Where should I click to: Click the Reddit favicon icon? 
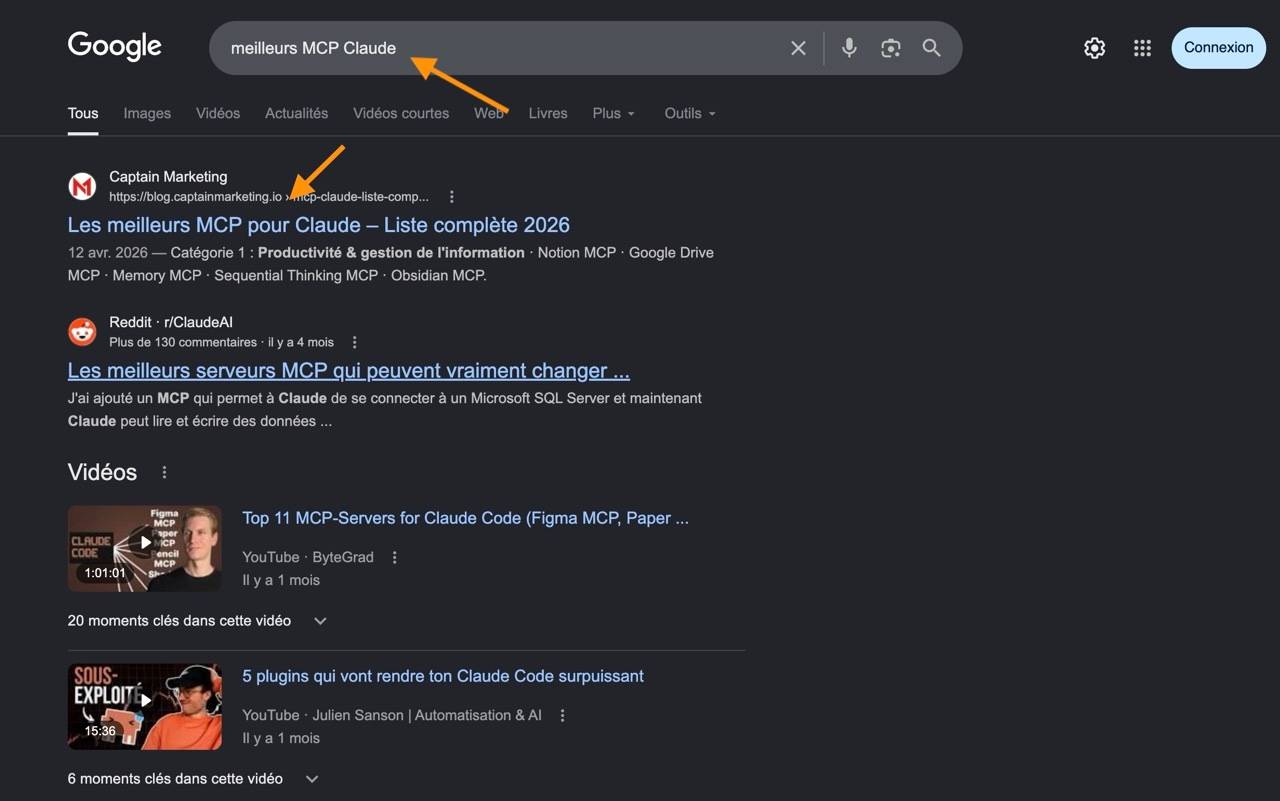(x=82, y=331)
